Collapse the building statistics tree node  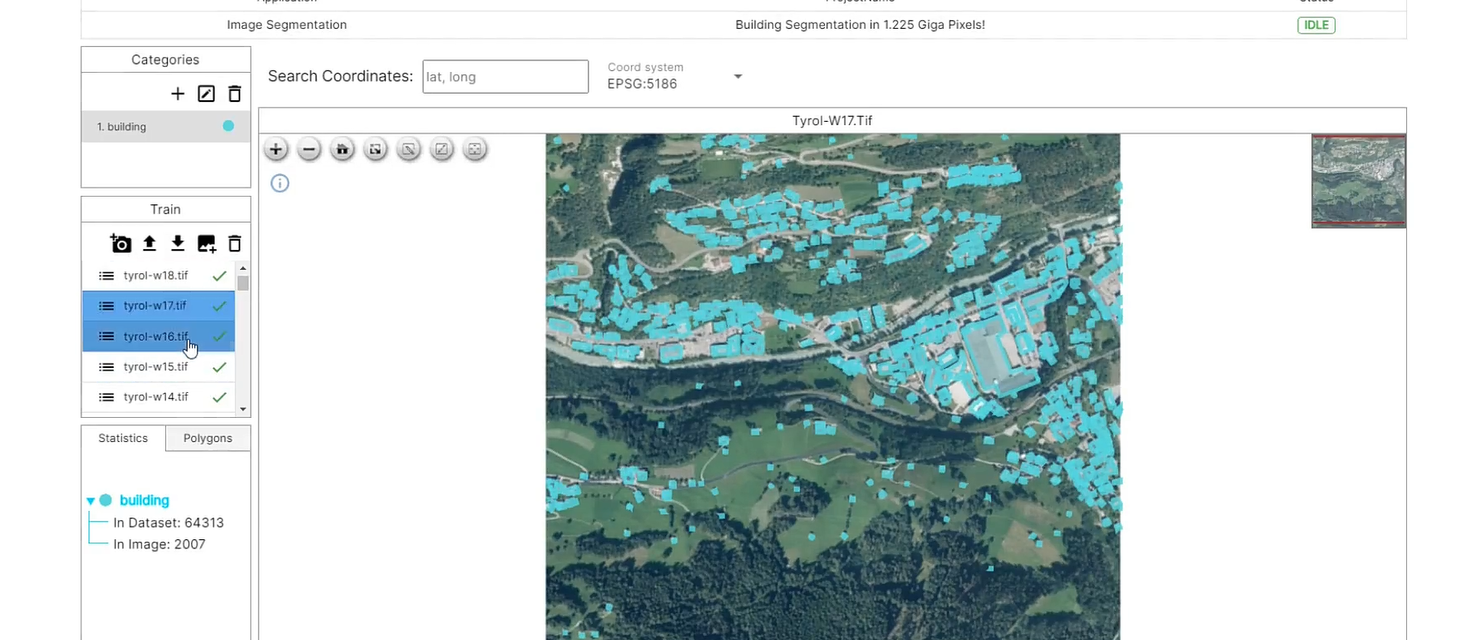[91, 501]
